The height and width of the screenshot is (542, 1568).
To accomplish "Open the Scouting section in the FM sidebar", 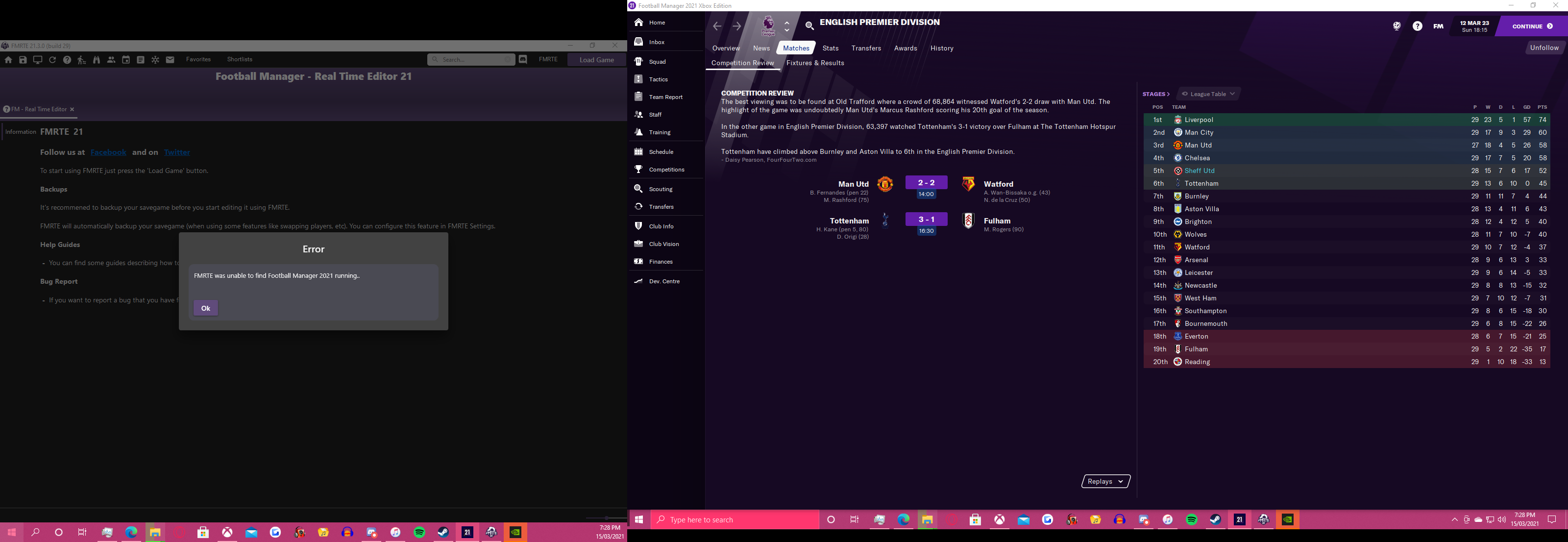I will tap(660, 189).
